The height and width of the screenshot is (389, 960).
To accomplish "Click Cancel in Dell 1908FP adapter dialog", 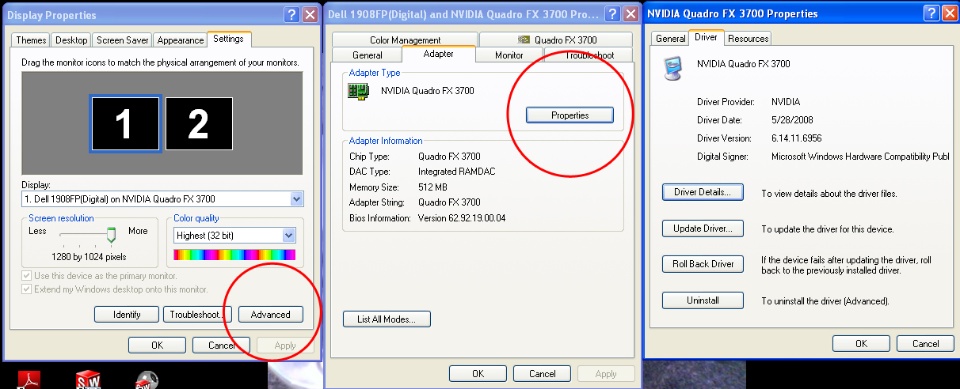I will click(x=542, y=374).
